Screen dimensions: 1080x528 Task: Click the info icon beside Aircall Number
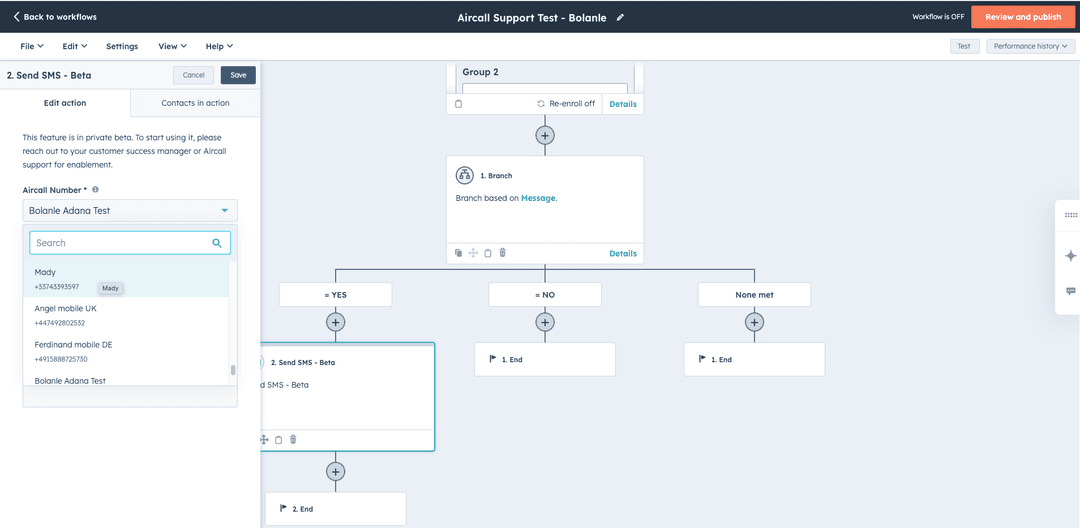pos(96,189)
